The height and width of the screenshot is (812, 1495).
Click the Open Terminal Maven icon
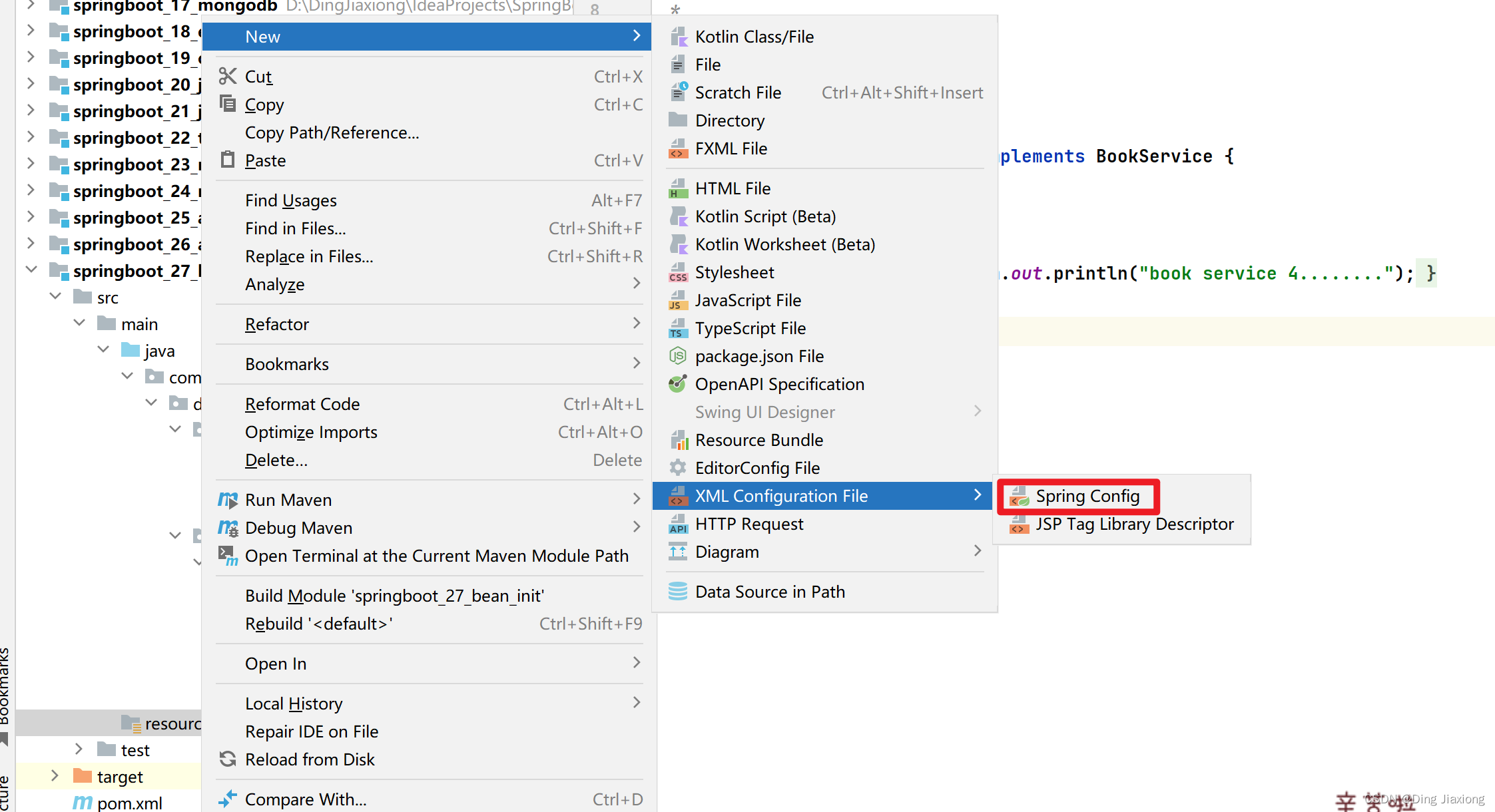coord(228,556)
